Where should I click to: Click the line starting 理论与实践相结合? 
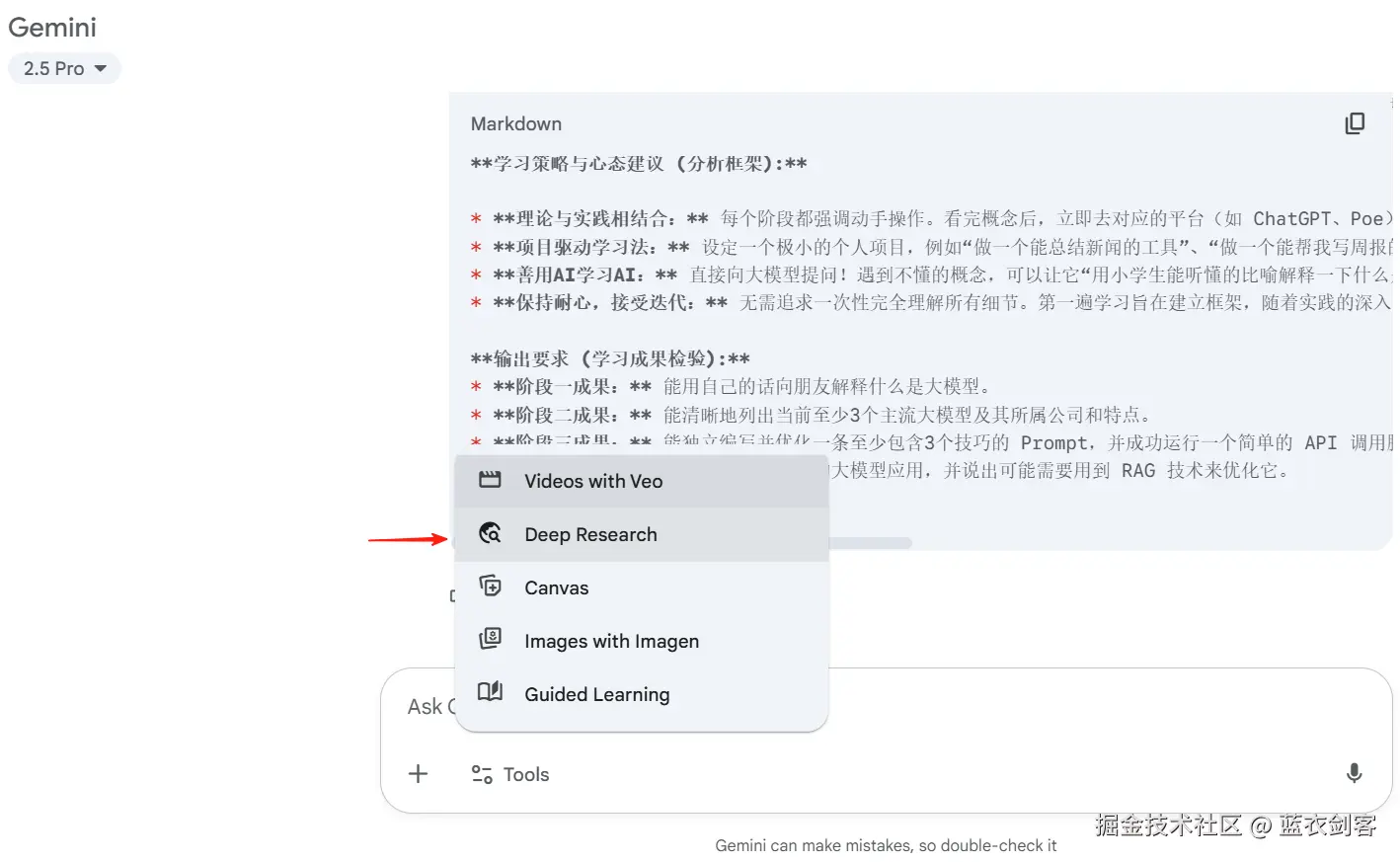tap(931, 218)
